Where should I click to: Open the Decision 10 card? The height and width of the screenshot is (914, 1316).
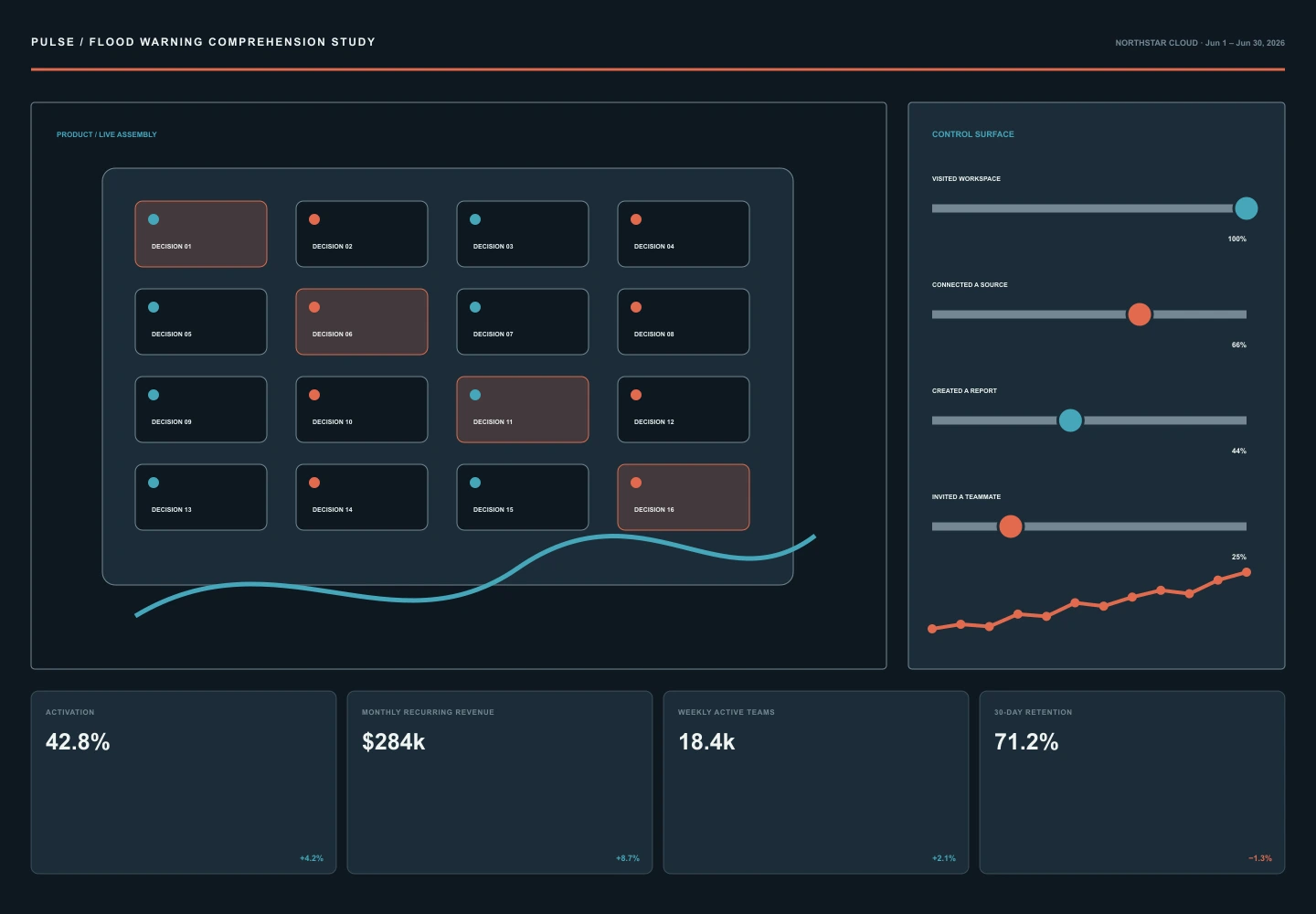pyautogui.click(x=362, y=409)
